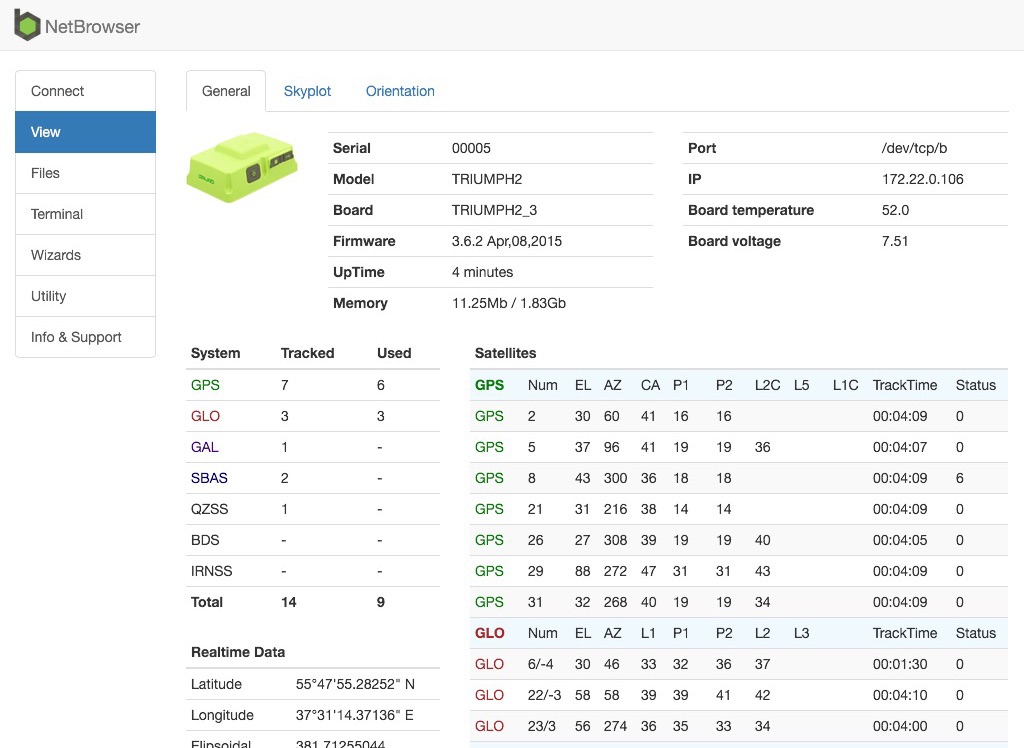Screen dimensions: 1024x748
Task: Open the Utility section
Action: [x=86, y=296]
